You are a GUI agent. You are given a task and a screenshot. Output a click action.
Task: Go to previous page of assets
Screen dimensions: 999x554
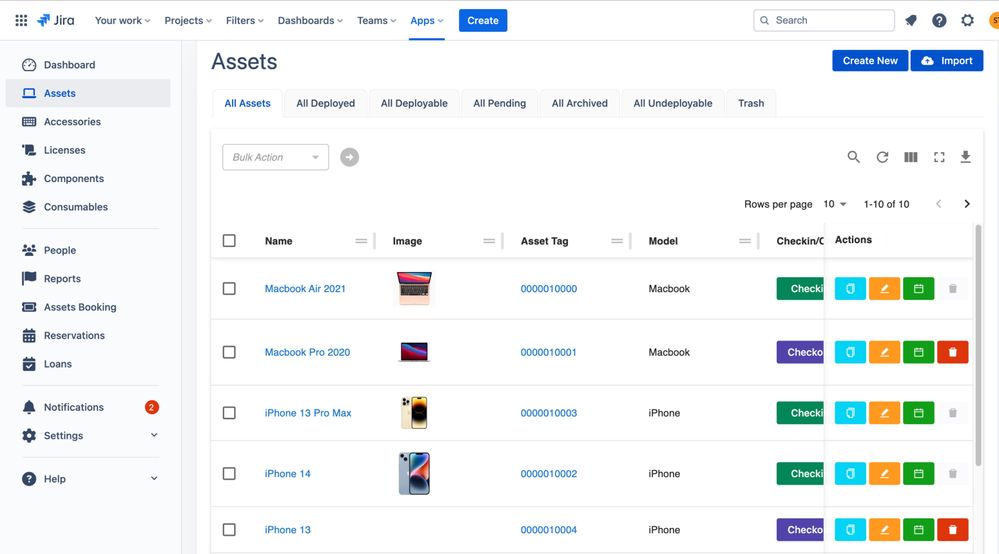tap(938, 204)
